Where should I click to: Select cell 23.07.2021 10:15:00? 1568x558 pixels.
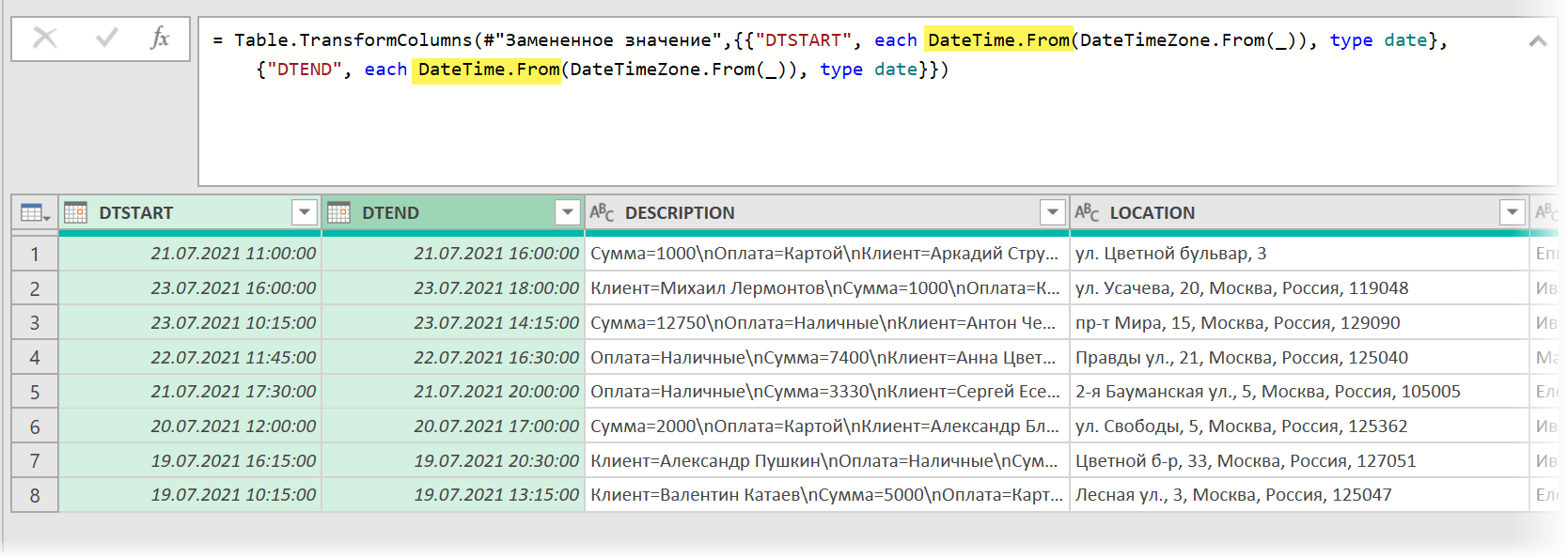point(190,322)
